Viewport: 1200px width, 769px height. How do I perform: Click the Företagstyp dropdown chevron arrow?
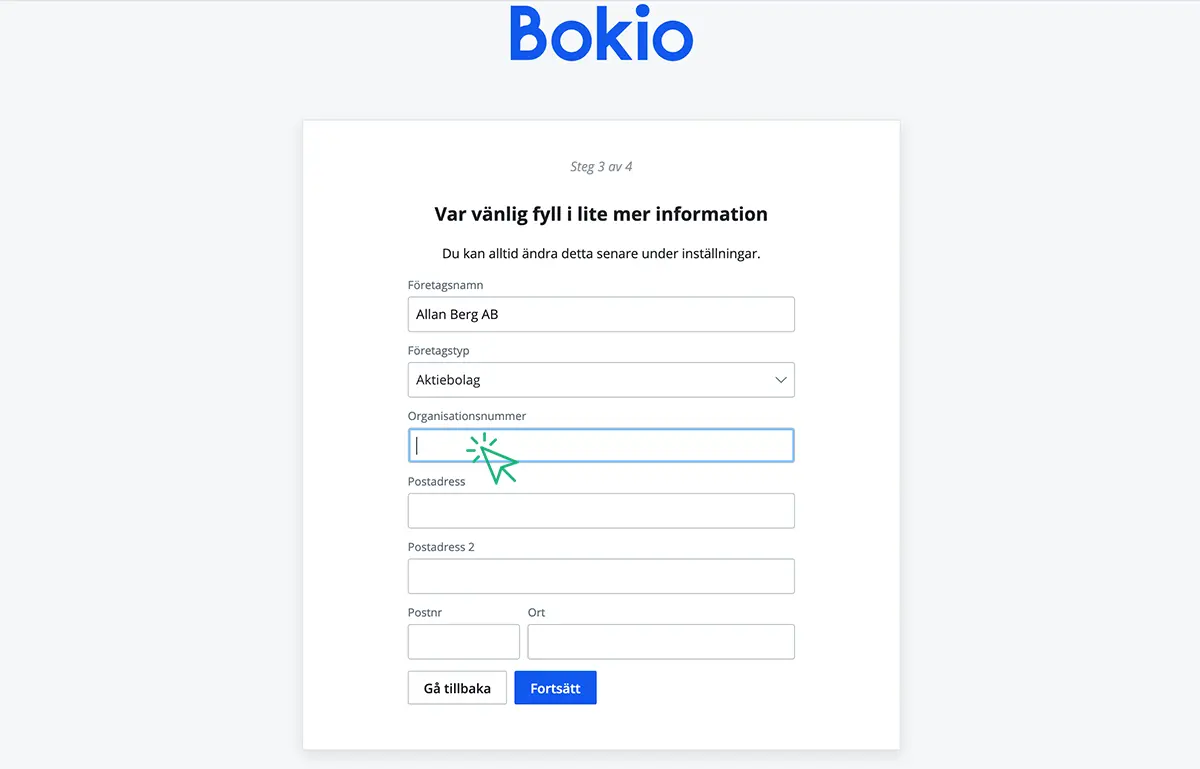782,380
